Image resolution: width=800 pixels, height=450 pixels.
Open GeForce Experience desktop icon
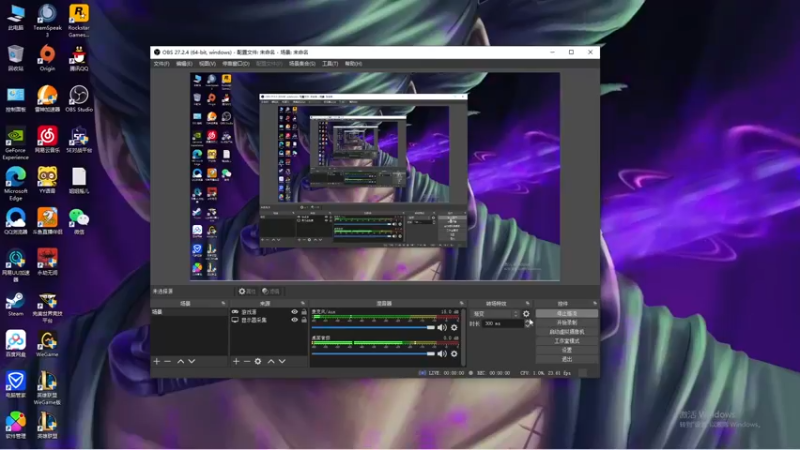[15, 144]
